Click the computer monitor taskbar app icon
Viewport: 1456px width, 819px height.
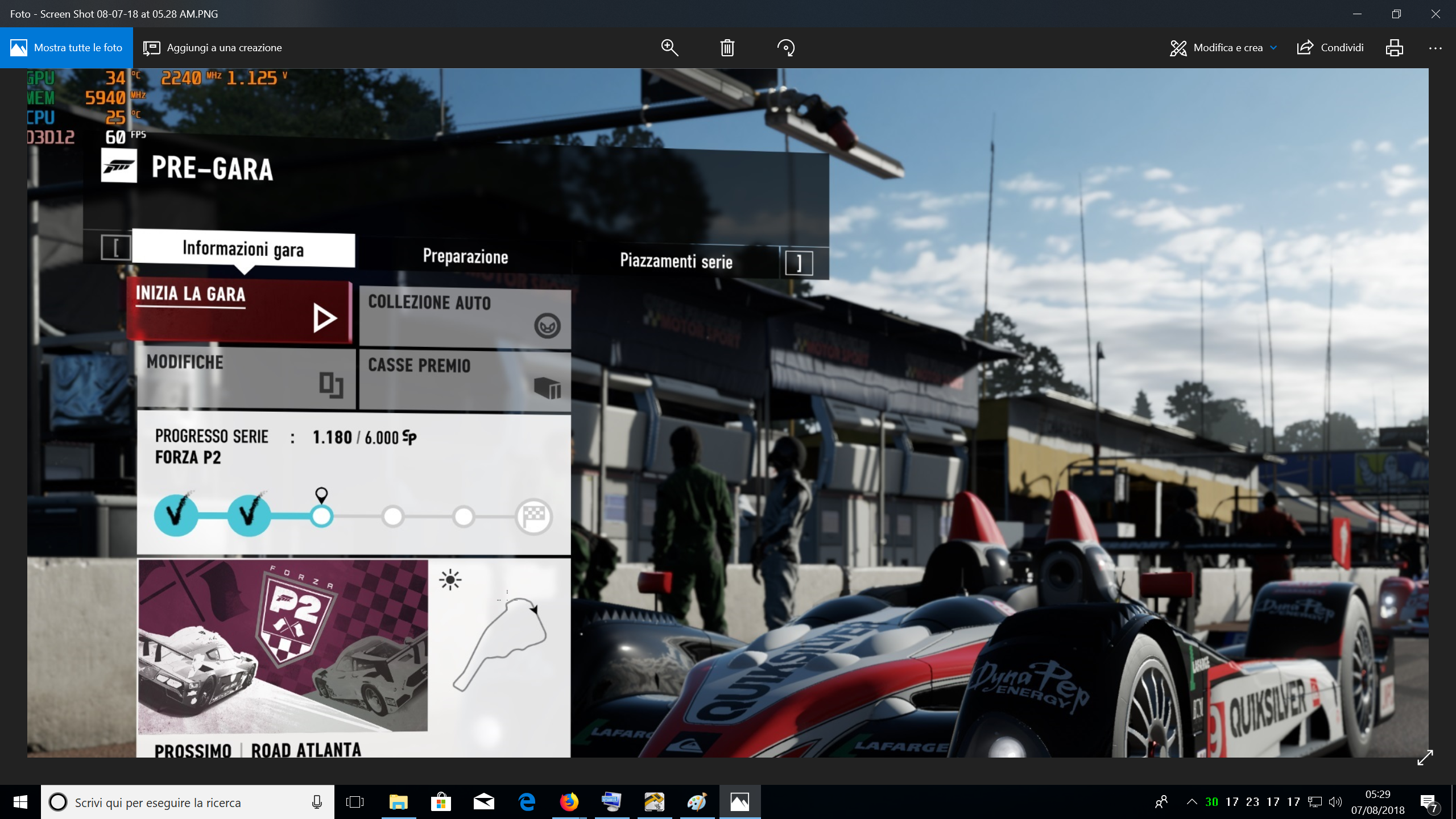611,802
